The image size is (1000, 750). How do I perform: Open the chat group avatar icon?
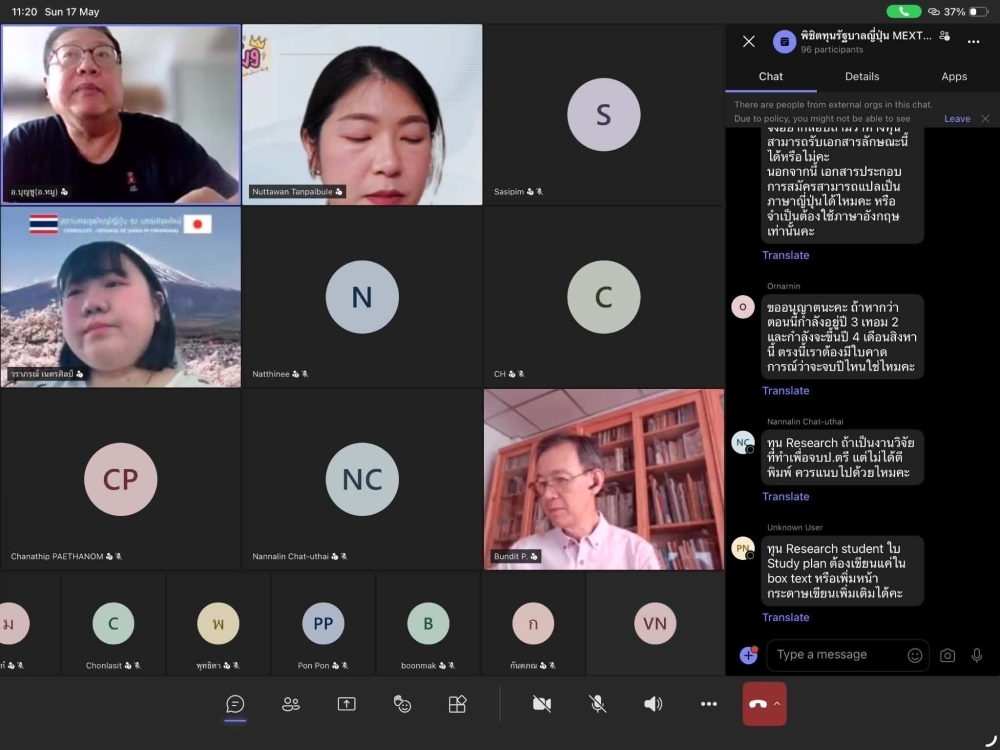click(x=784, y=42)
